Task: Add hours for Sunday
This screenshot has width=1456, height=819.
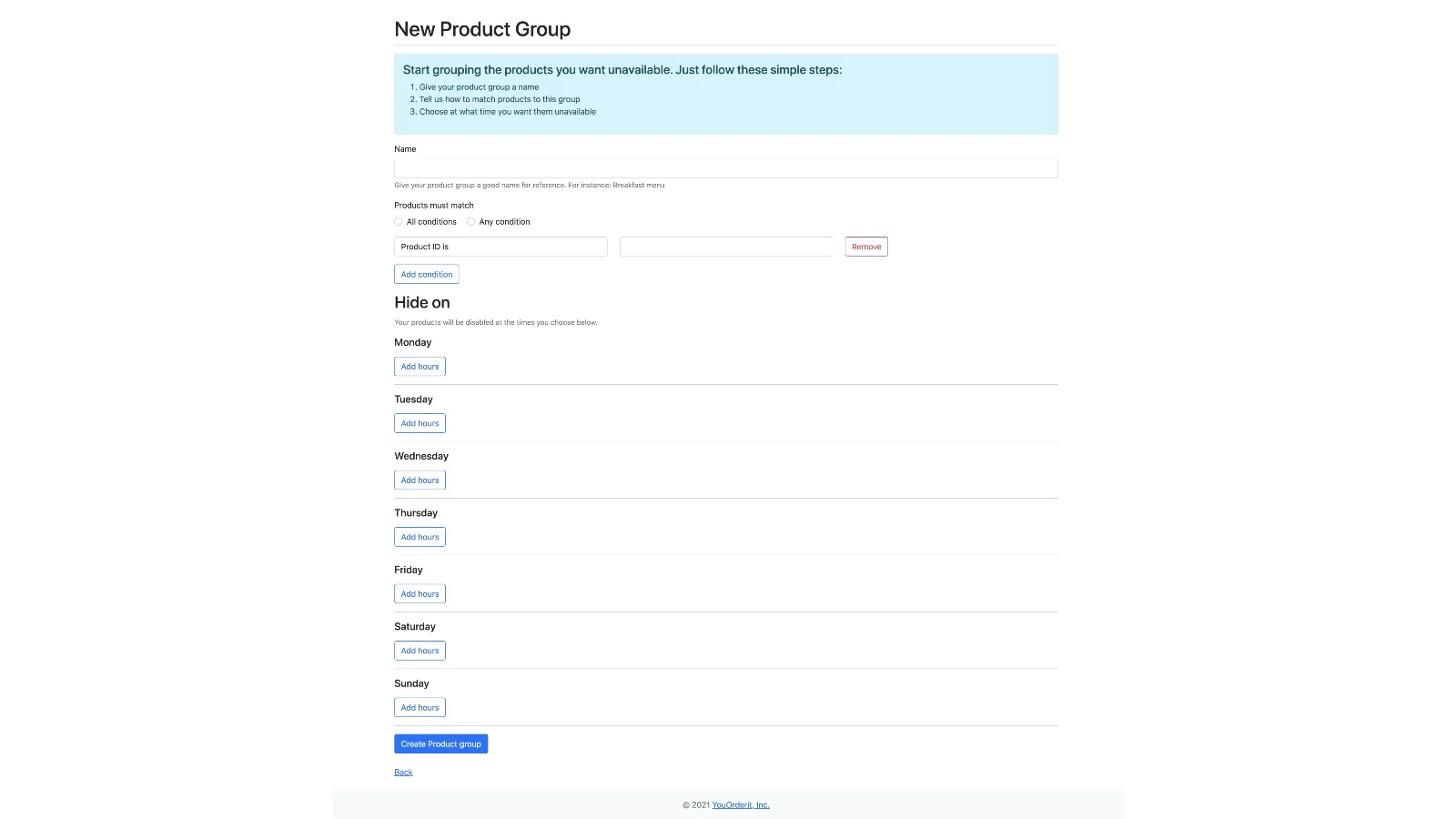Action: tap(420, 708)
